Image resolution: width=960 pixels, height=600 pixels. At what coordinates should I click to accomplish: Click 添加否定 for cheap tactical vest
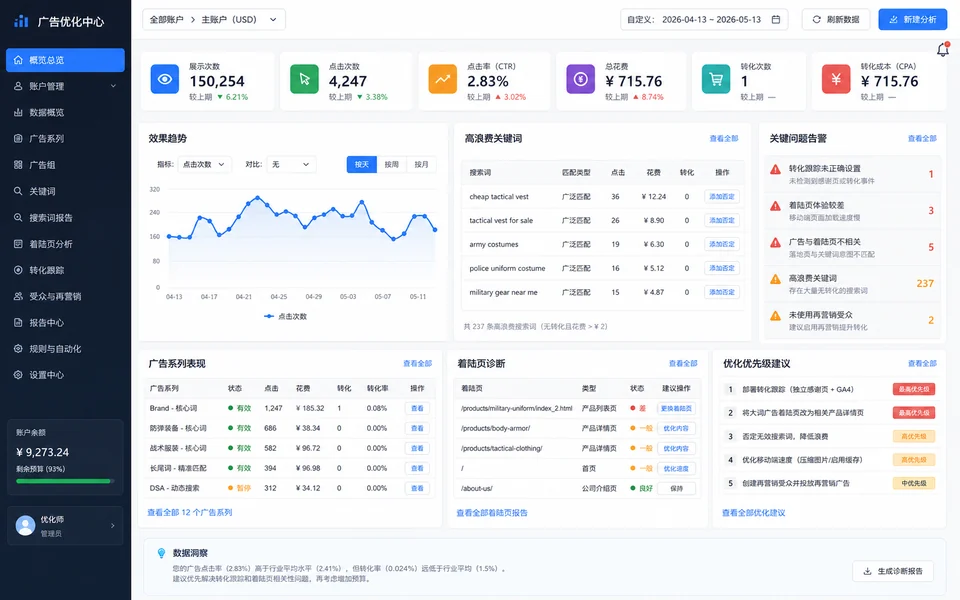pyautogui.click(x=722, y=197)
